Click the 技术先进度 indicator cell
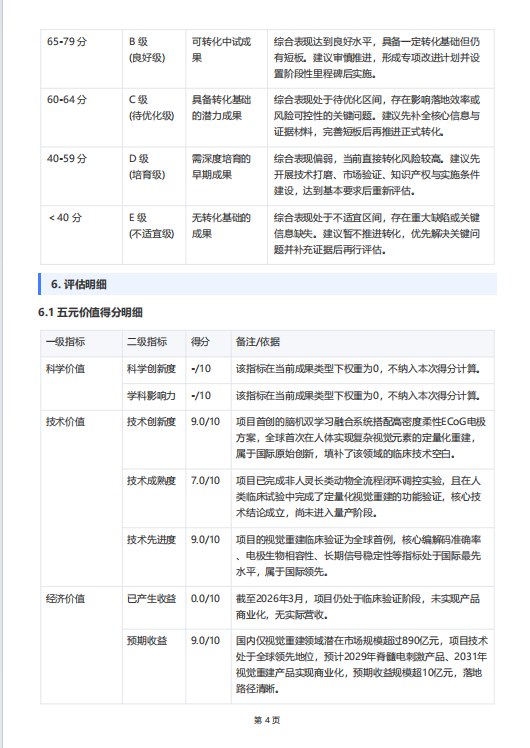Screen dimensions: 530x748 pyautogui.click(x=154, y=557)
